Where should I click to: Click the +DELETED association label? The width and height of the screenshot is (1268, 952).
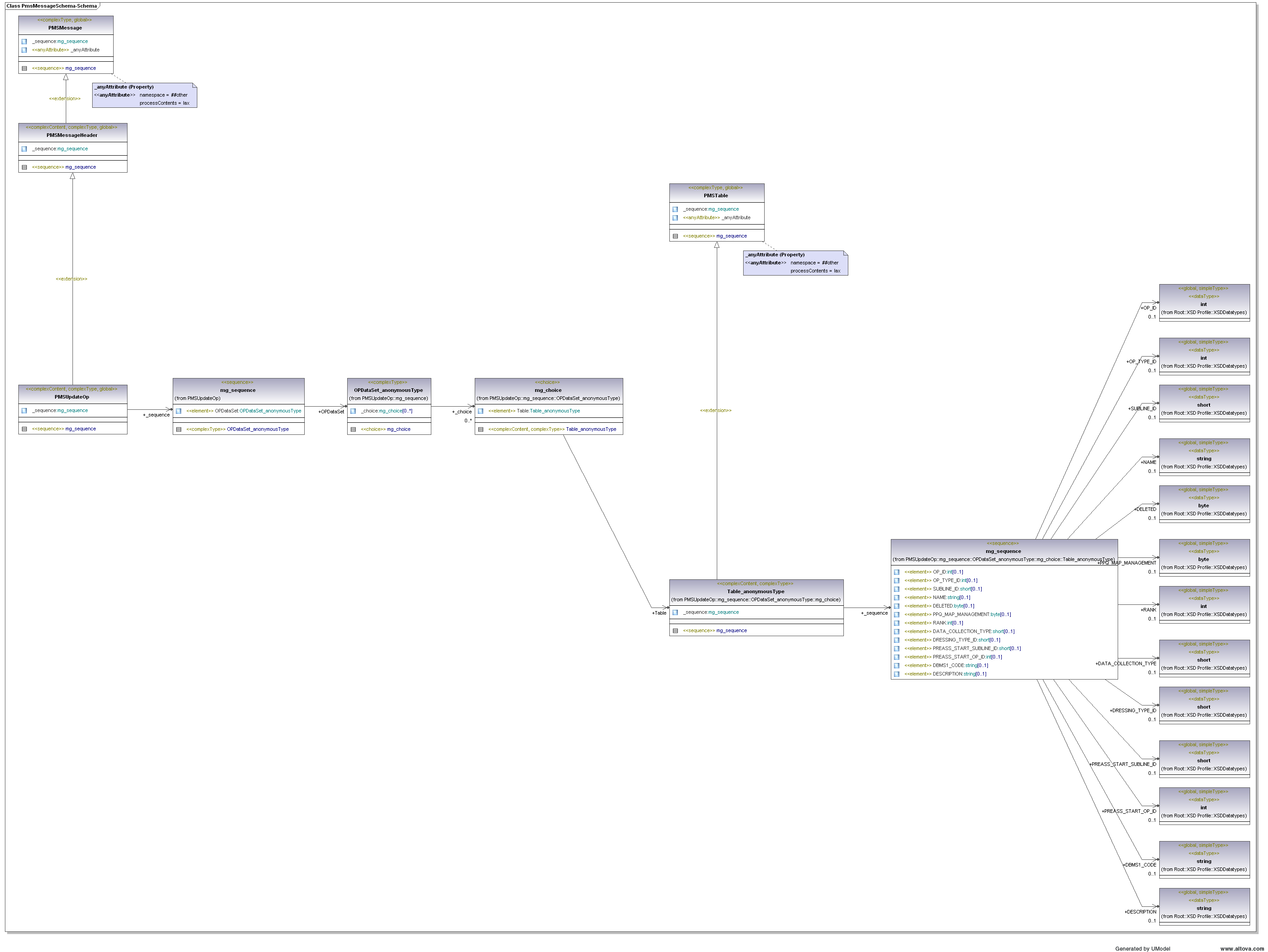1145,510
